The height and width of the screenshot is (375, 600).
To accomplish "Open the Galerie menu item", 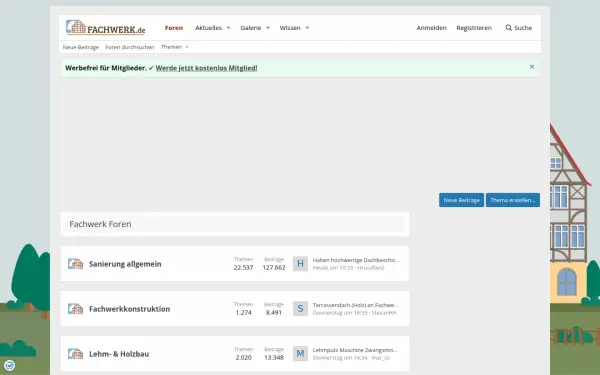I will coord(251,28).
